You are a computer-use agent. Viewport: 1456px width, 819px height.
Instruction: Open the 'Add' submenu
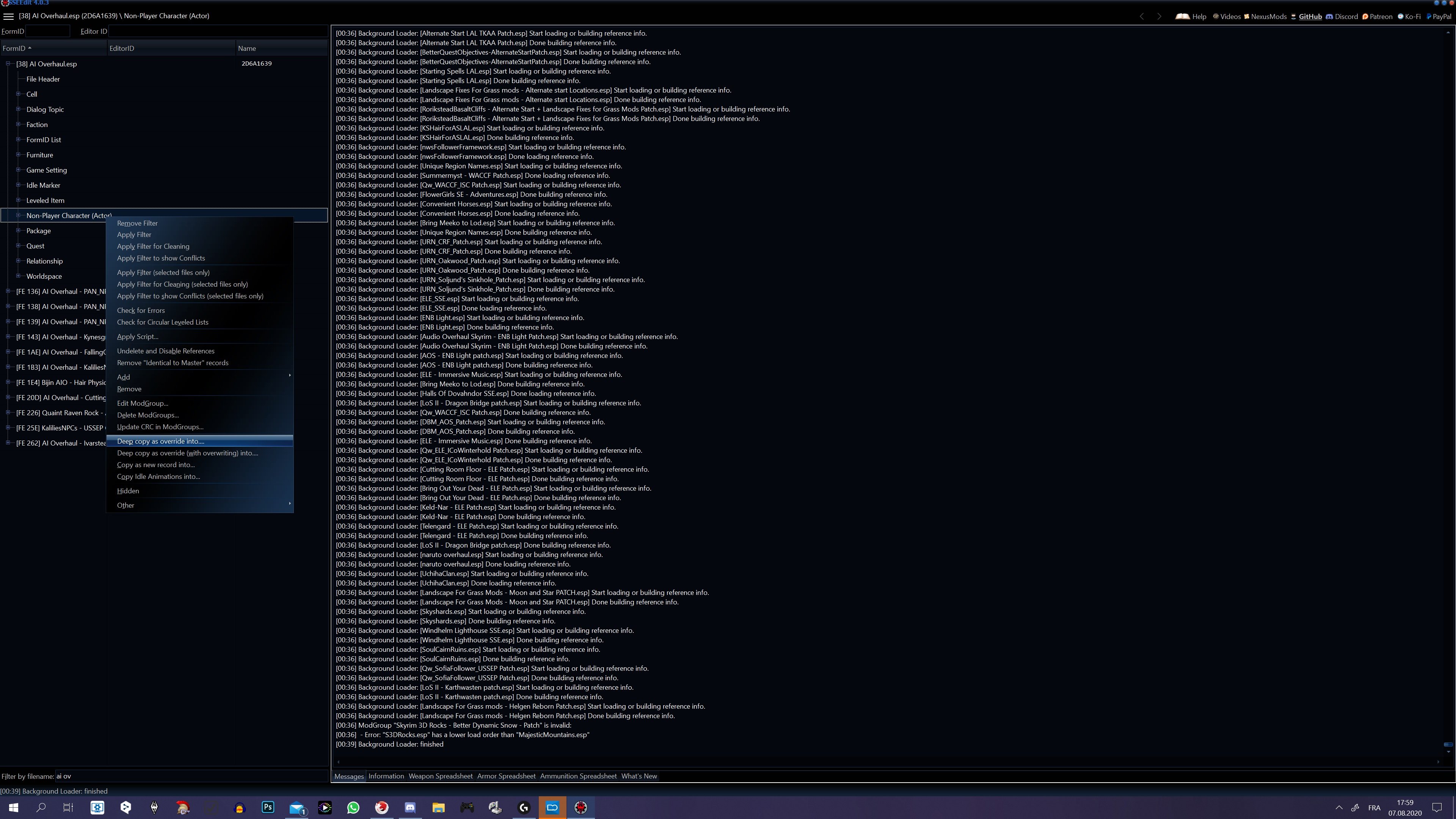123,377
